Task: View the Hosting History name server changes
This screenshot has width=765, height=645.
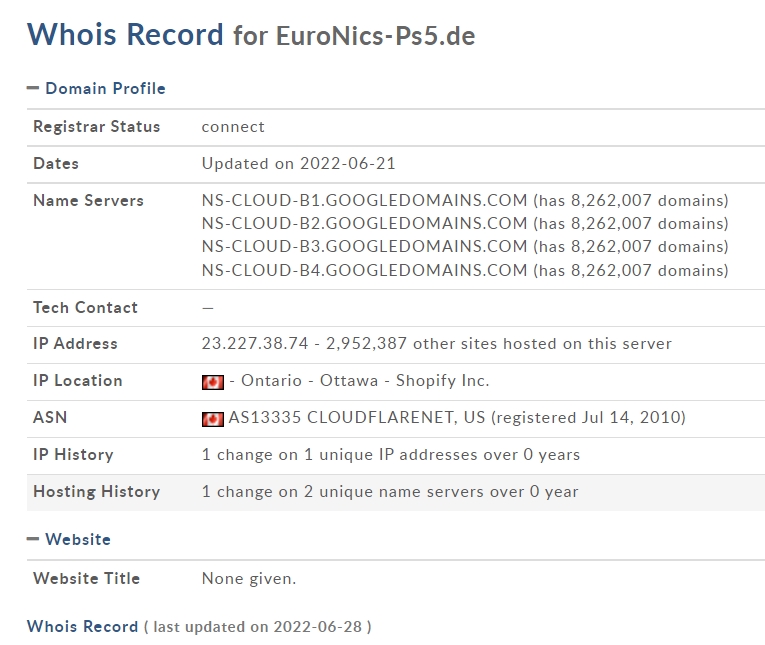Action: coord(390,491)
